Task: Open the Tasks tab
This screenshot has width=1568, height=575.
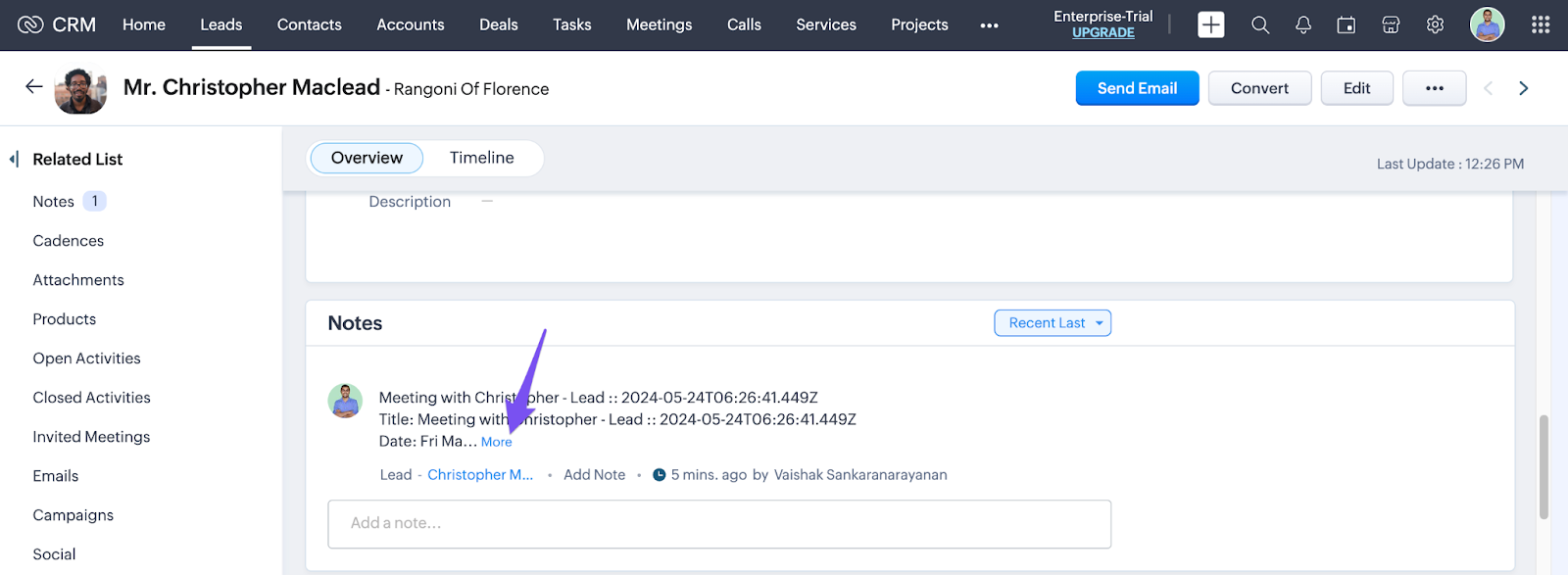Action: click(572, 24)
